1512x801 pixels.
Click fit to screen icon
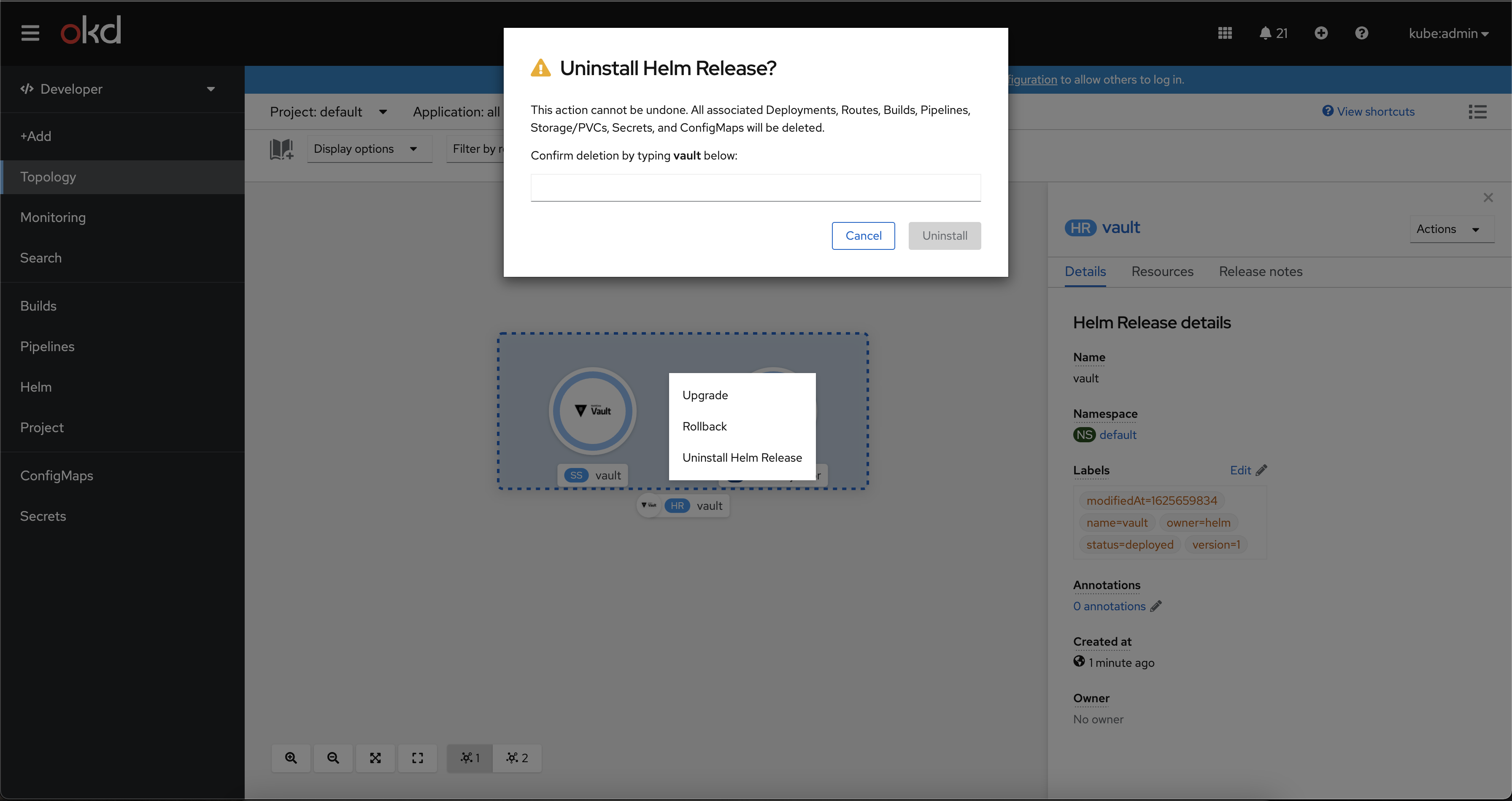point(375,758)
